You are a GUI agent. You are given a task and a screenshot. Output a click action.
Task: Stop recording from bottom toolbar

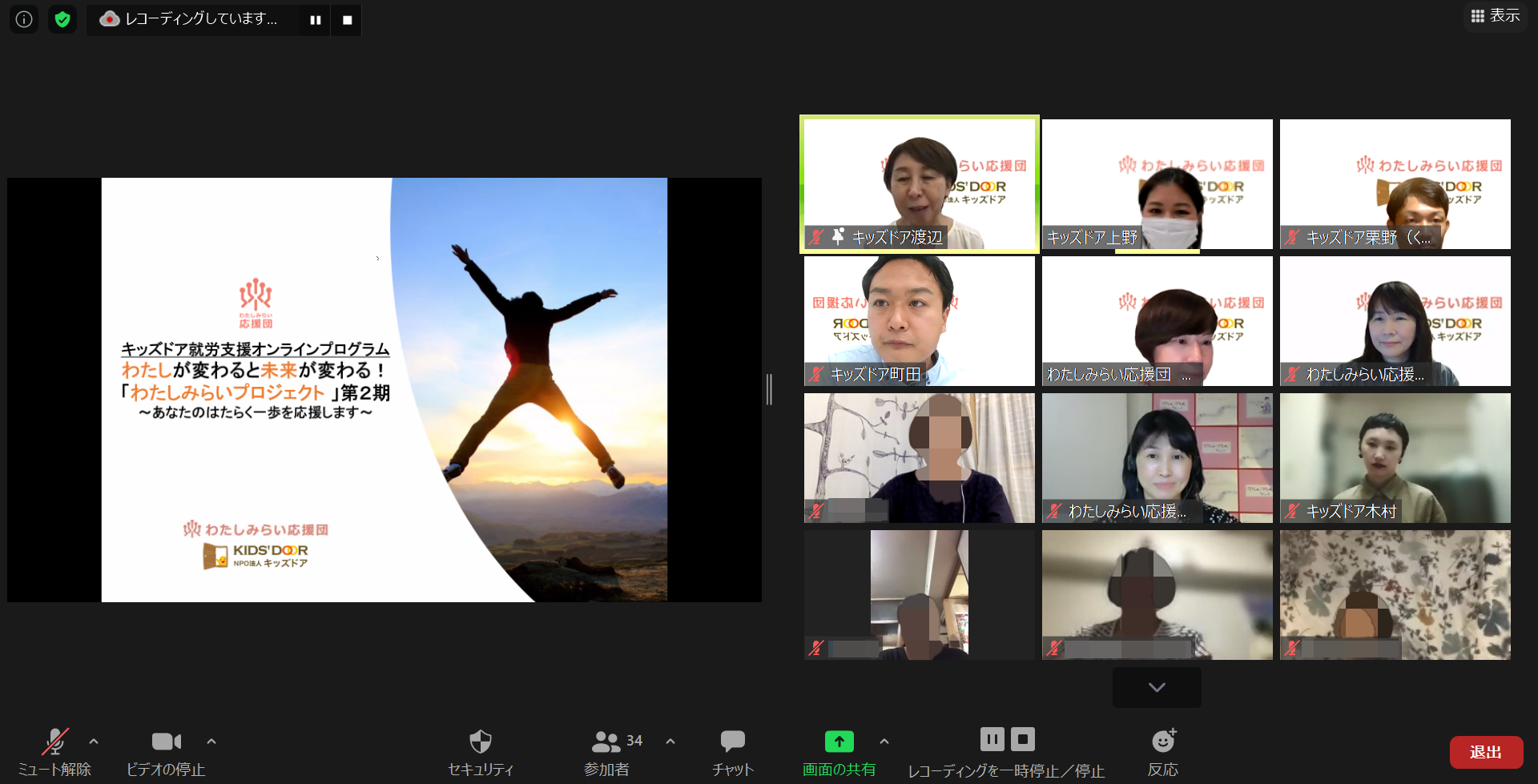click(x=1023, y=739)
